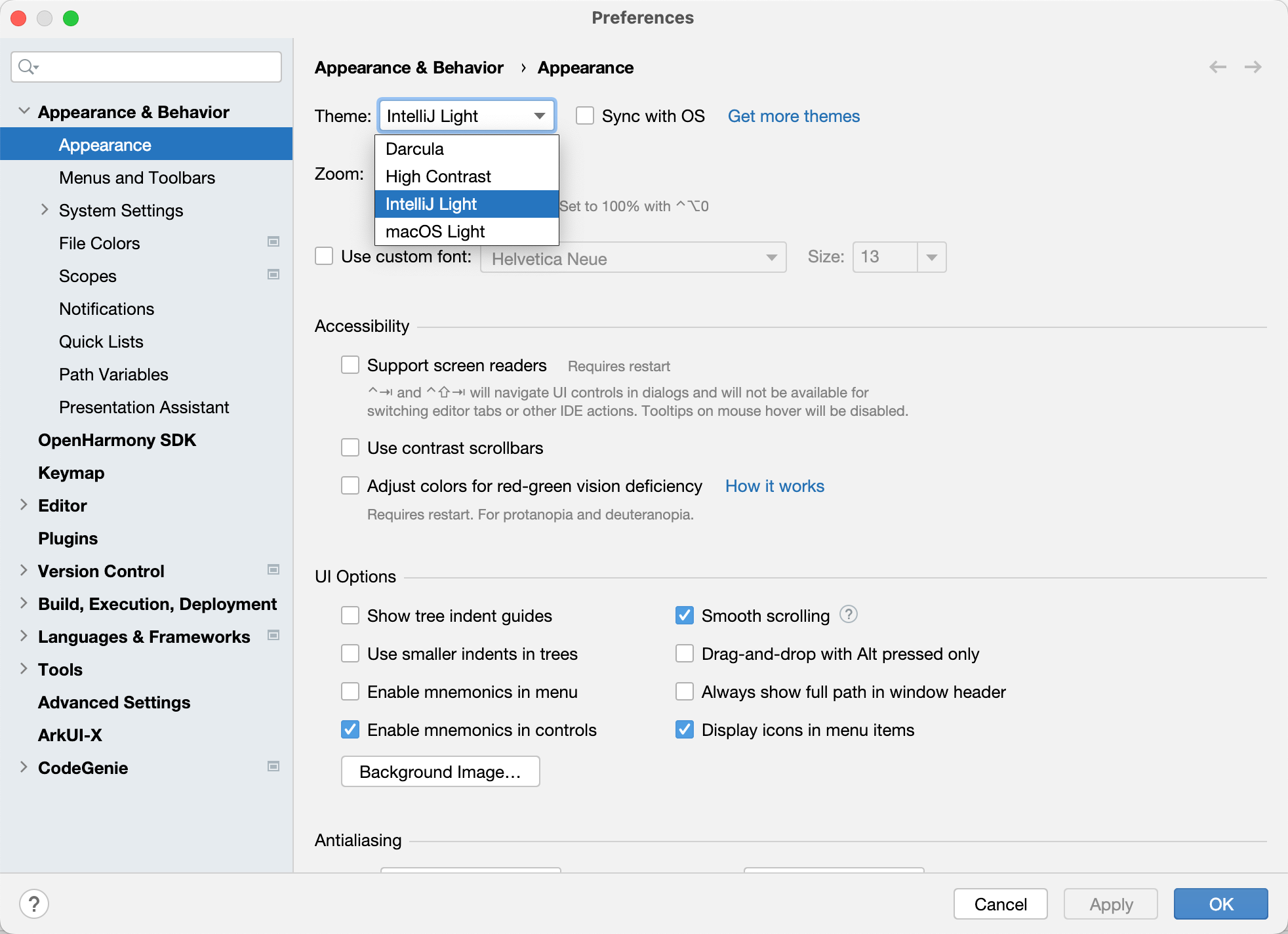This screenshot has height=934, width=1288.
Task: Select Darcula theme from list
Action: [x=467, y=149]
